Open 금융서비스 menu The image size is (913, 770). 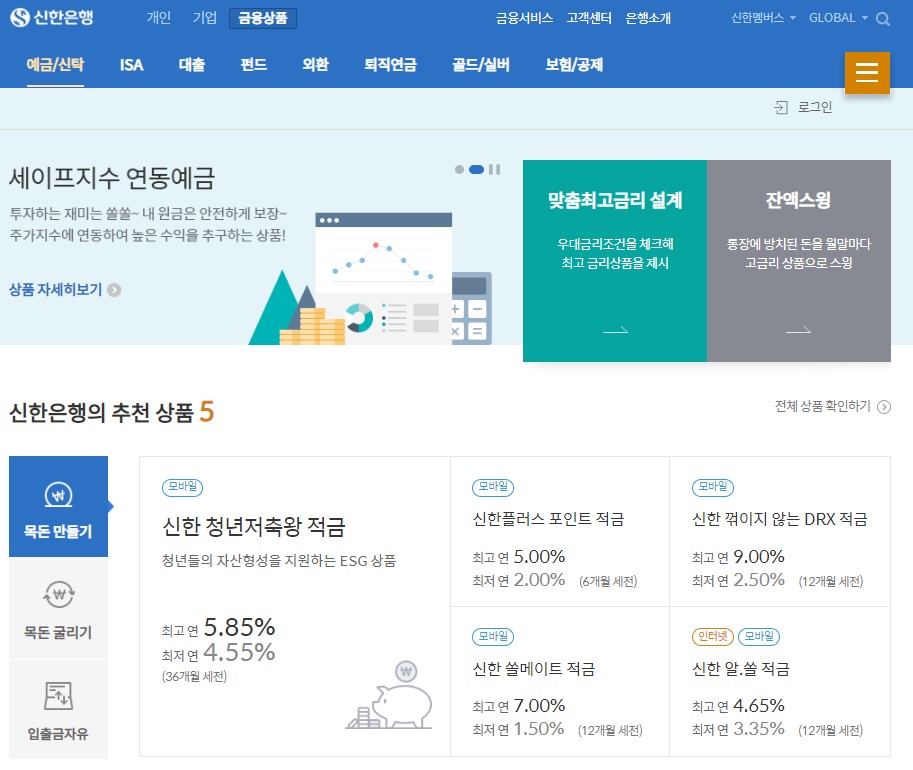coord(524,18)
